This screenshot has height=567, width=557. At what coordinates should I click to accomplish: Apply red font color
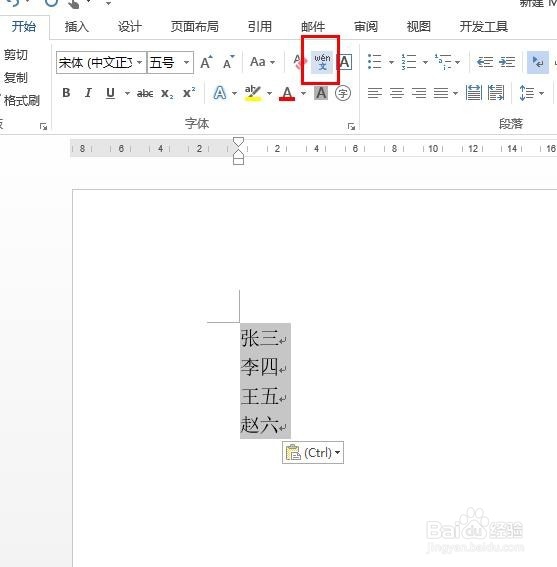287,93
